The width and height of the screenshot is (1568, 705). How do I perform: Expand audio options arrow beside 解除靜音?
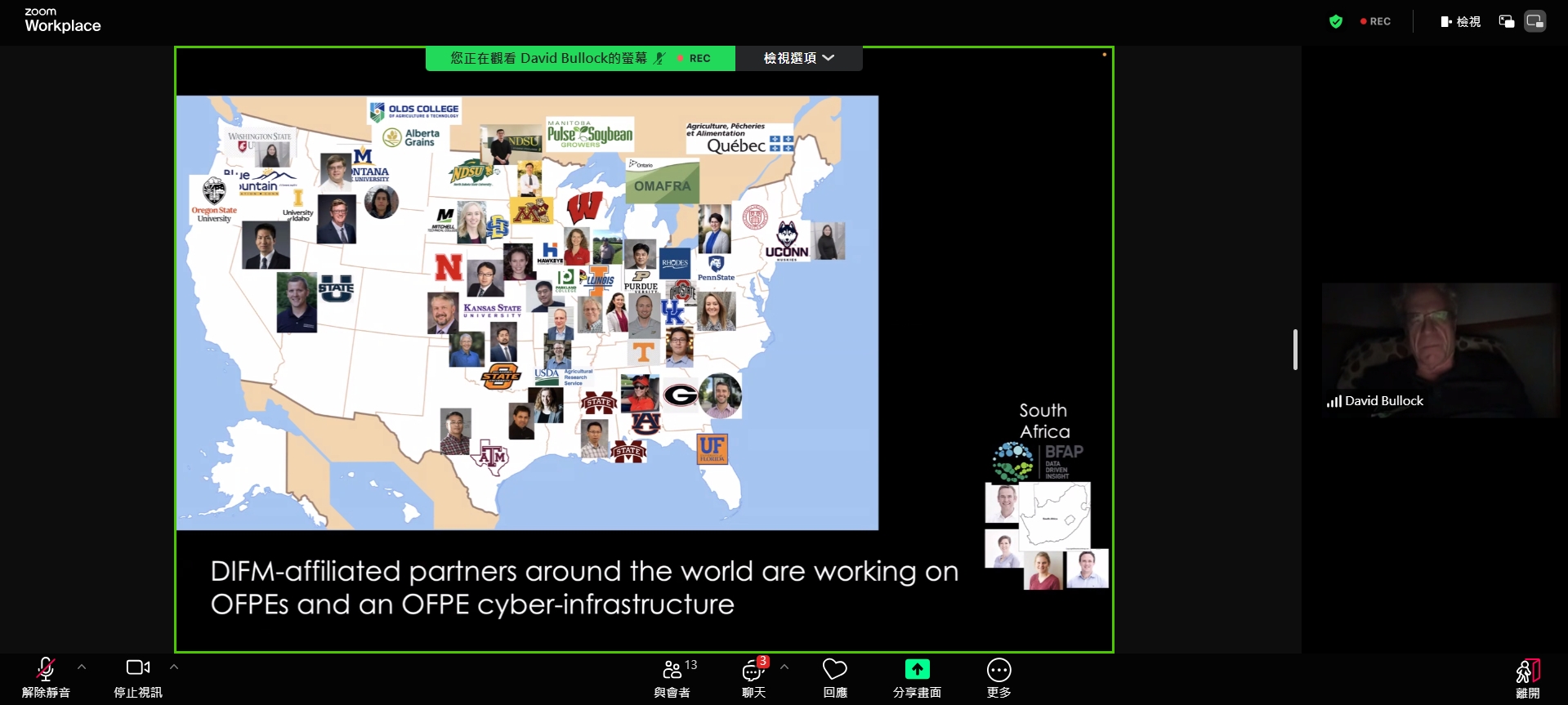coord(82,667)
